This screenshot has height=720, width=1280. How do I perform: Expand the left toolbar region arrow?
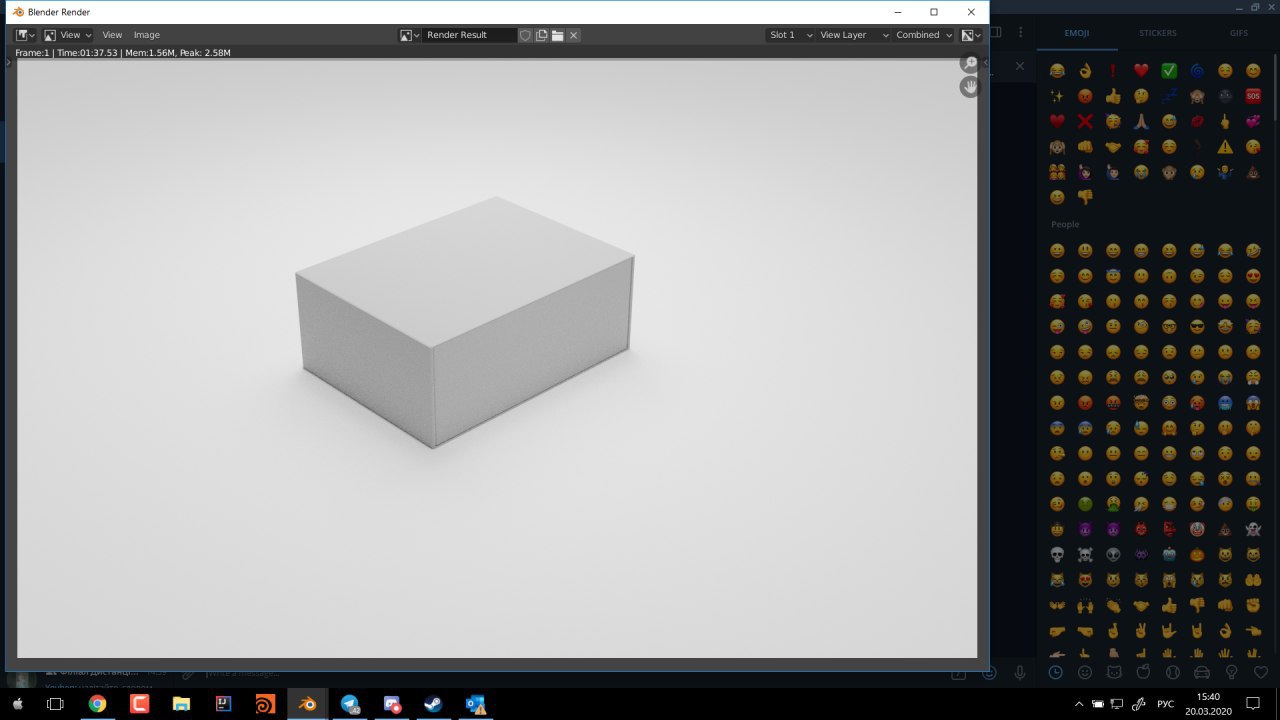[x=9, y=62]
